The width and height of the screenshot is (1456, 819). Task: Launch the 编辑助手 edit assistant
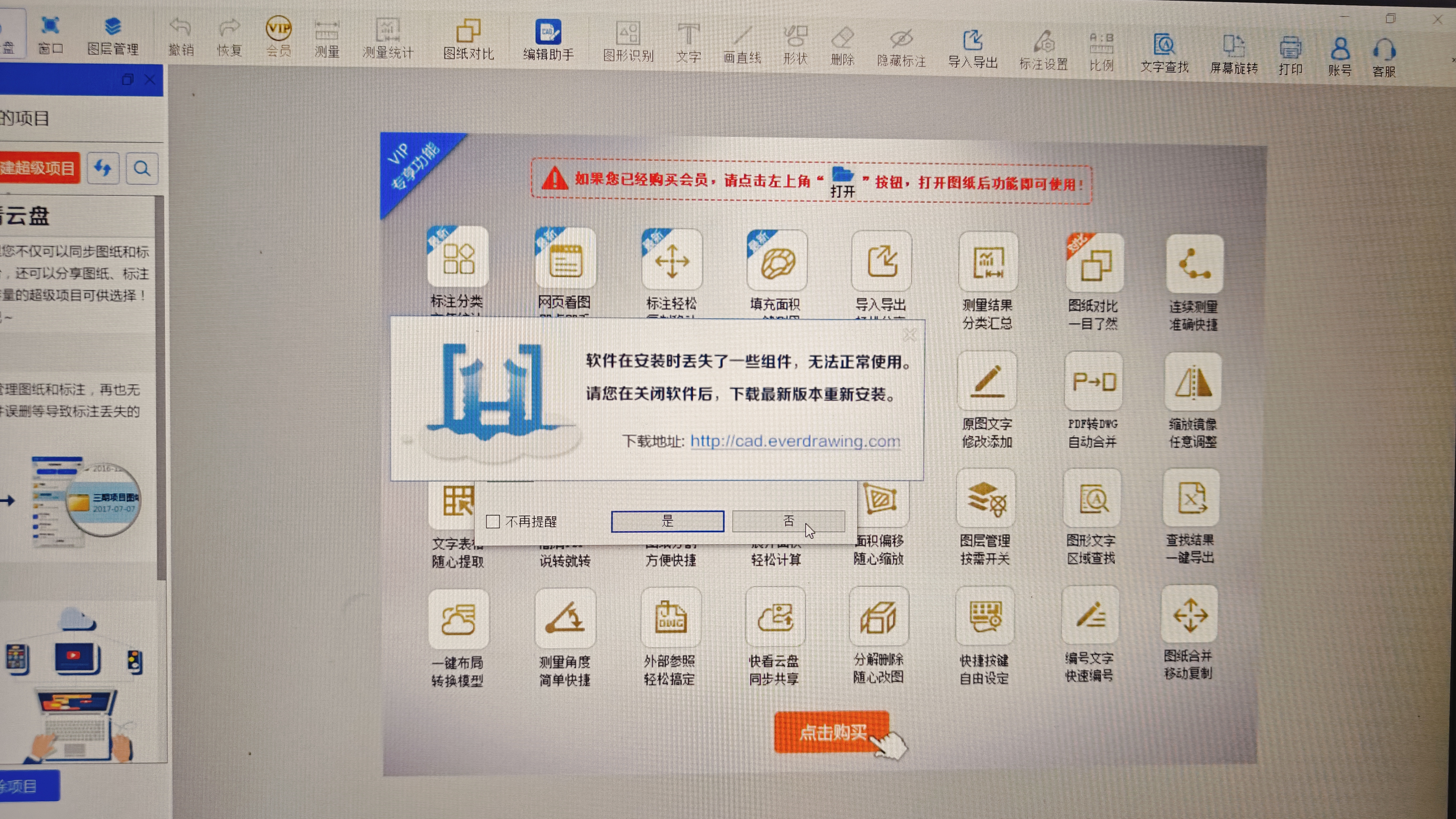[x=548, y=40]
